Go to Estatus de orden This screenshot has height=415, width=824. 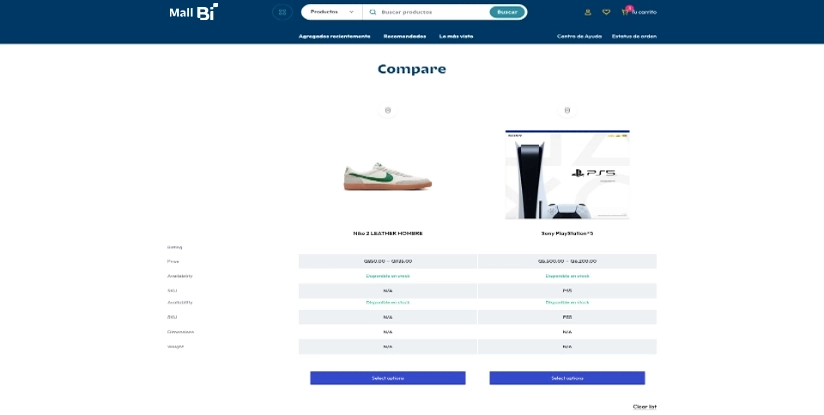(634, 36)
